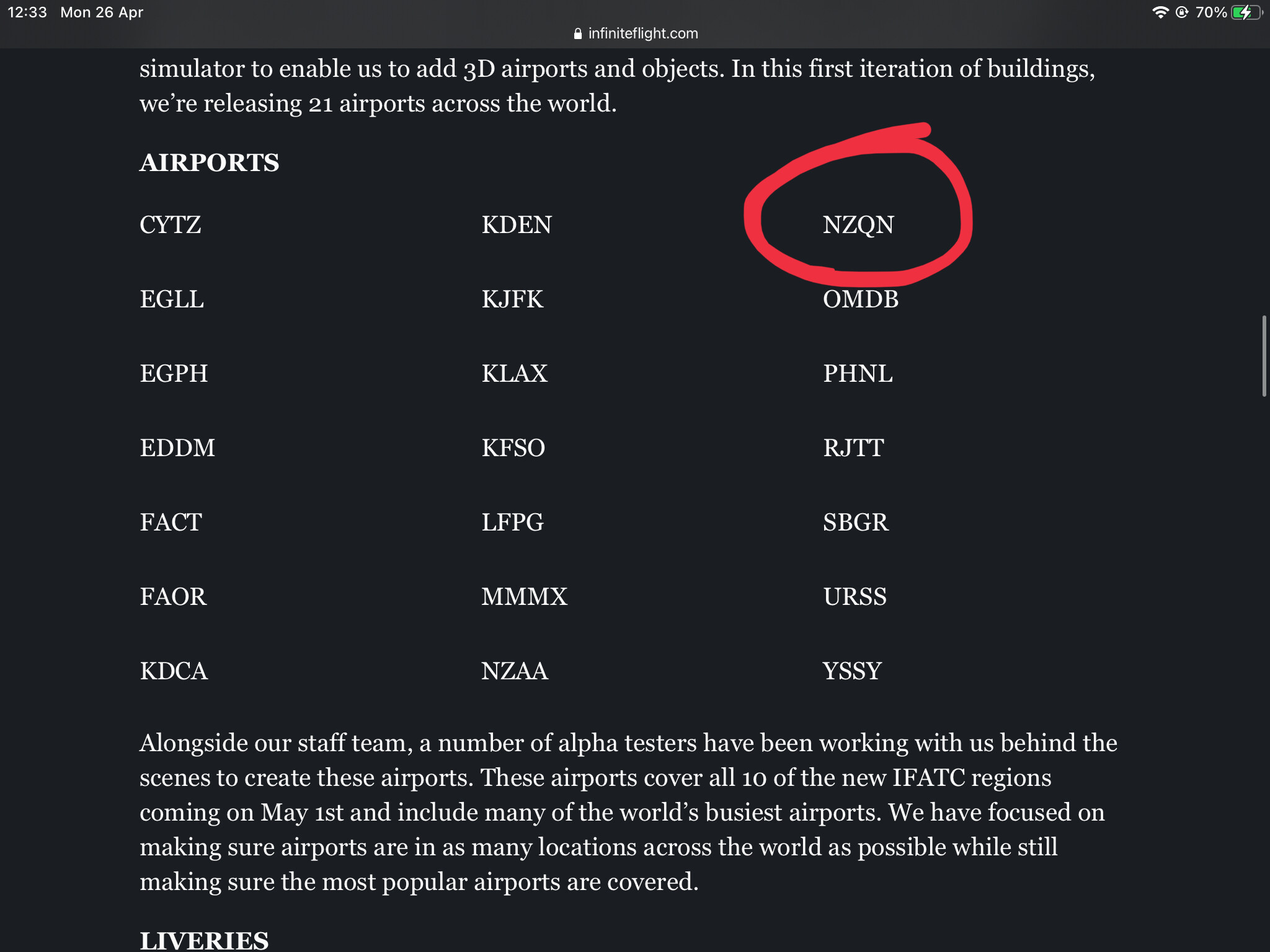The image size is (1270, 952).
Task: Tap the battery charging icon
Action: click(1247, 12)
